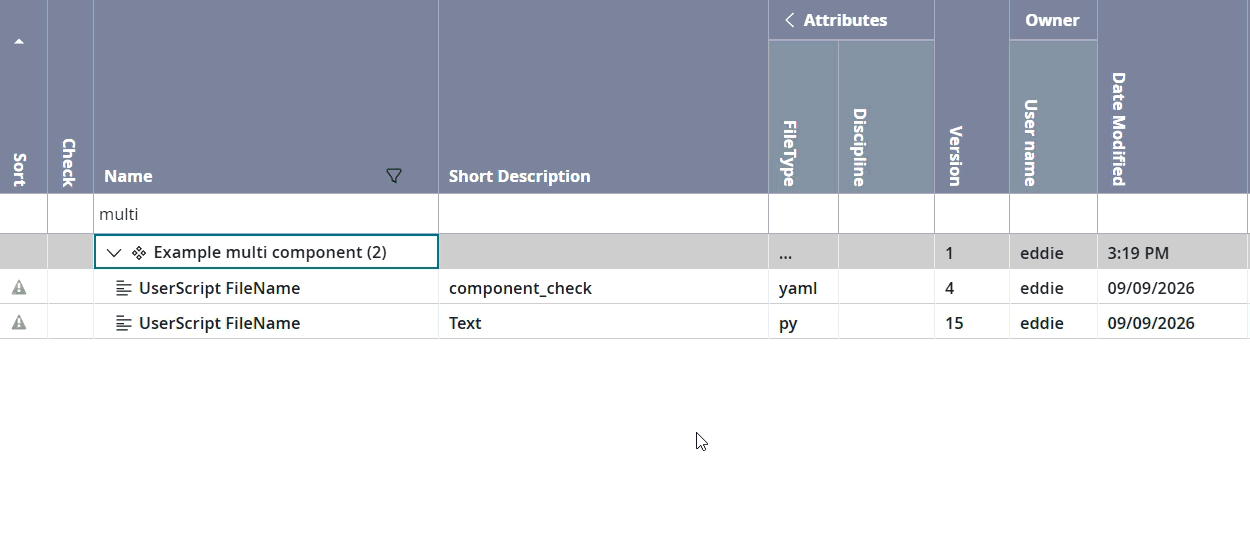Select UserScript FileName row with component_check
This screenshot has height=542, width=1250.
(x=624, y=288)
